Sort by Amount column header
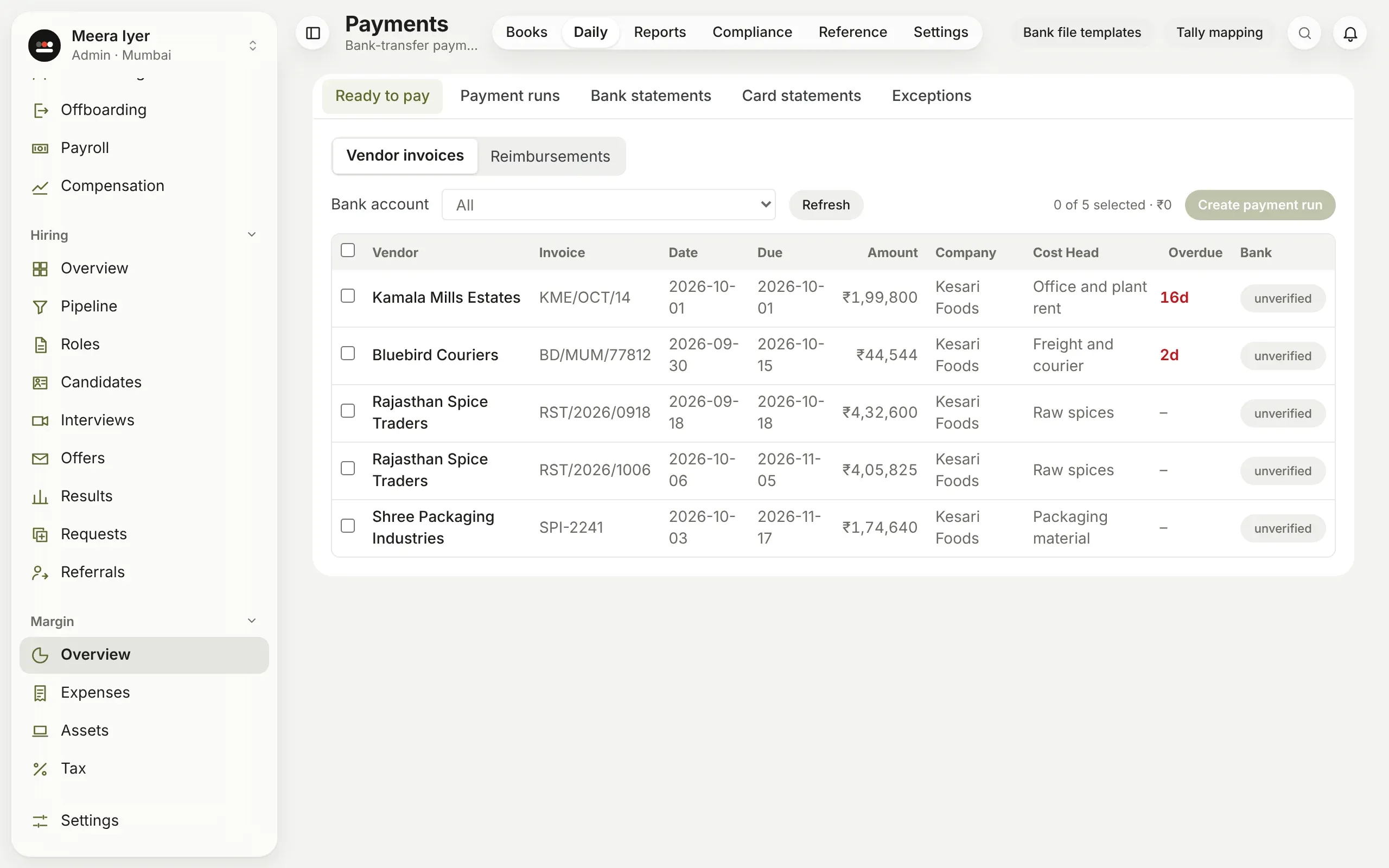The height and width of the screenshot is (868, 1389). (x=892, y=253)
